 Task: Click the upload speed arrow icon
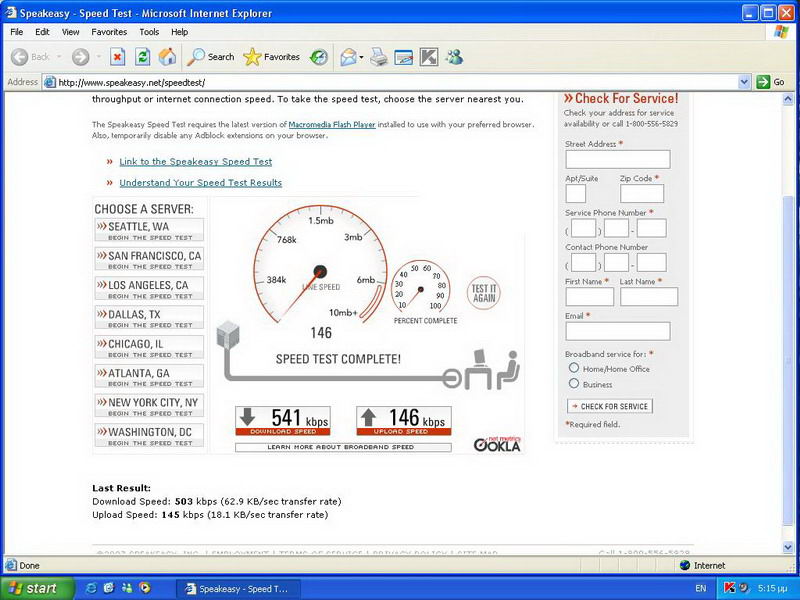coord(368,417)
